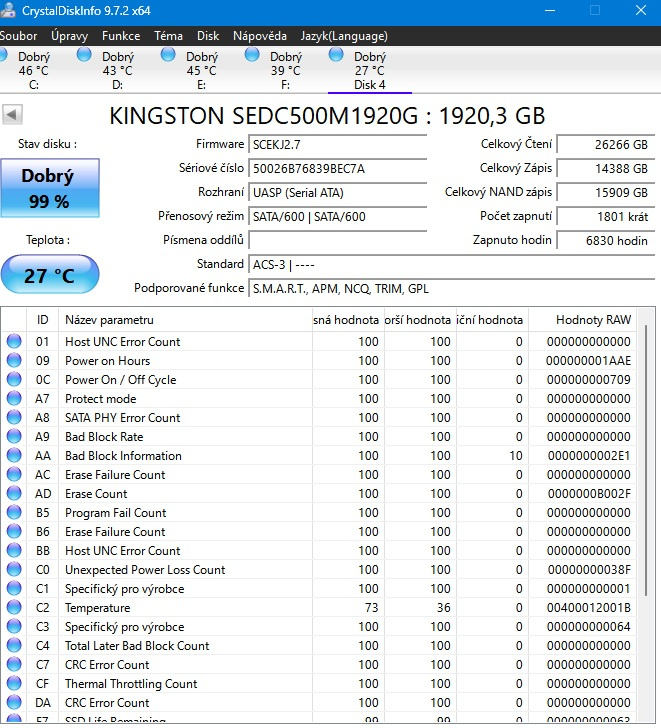Click status orb of Total Later Bad Block Count row

click(x=14, y=645)
